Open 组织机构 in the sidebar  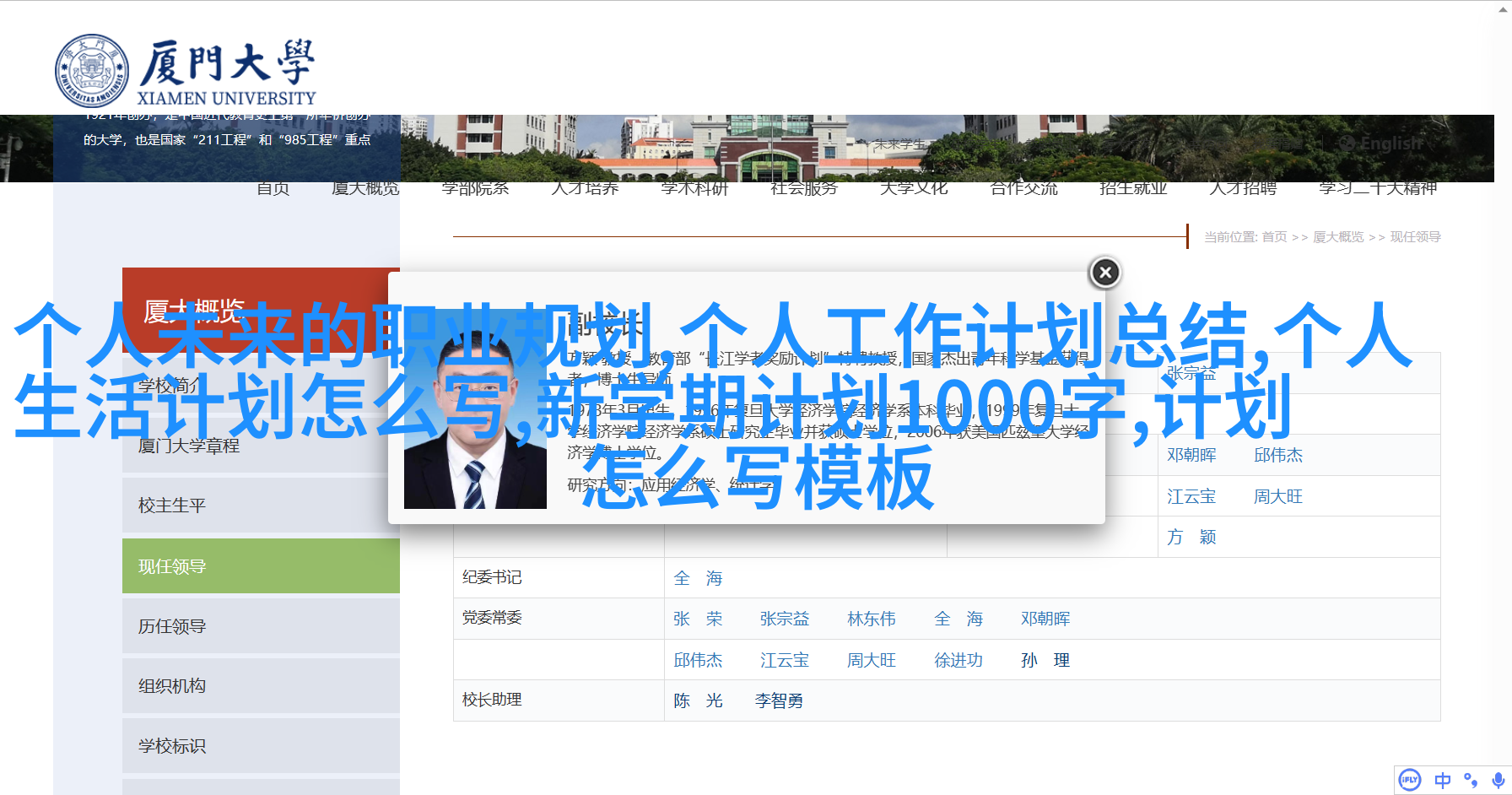pyautogui.click(x=172, y=686)
